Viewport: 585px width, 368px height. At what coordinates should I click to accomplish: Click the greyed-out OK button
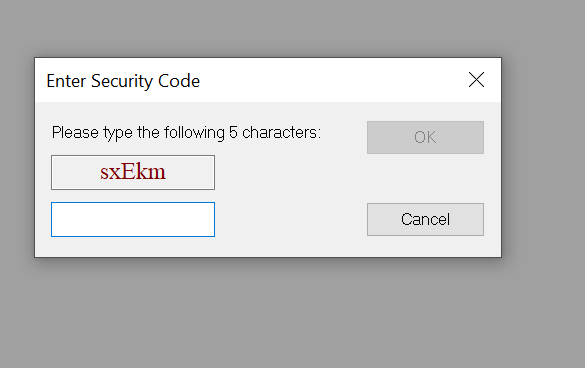[425, 137]
